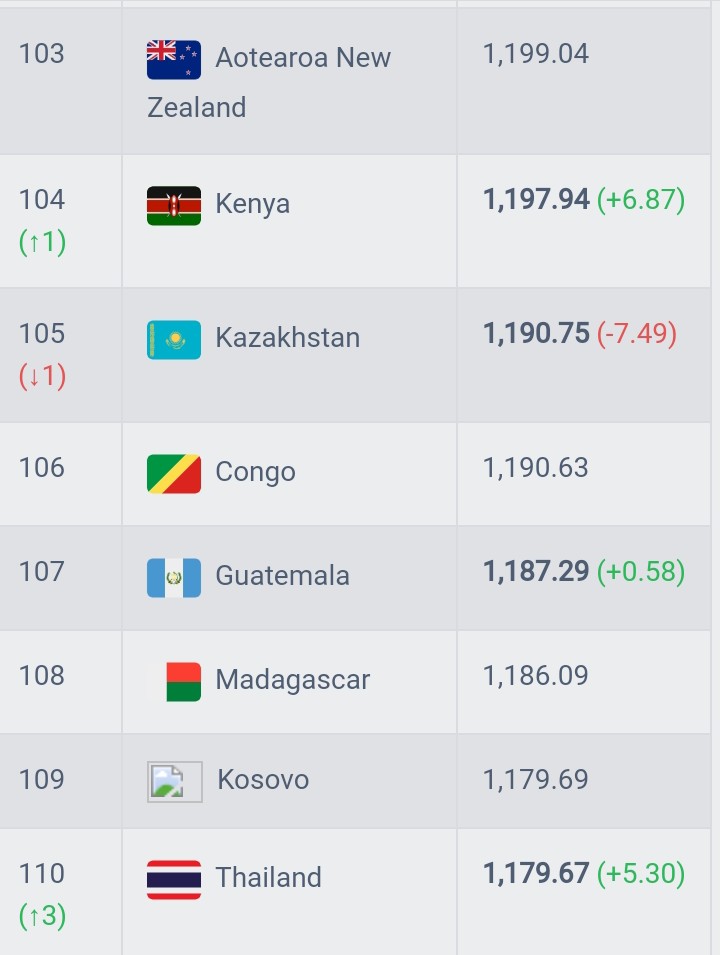The image size is (720, 955).
Task: Select the Kosovo team name
Action: tap(263, 780)
